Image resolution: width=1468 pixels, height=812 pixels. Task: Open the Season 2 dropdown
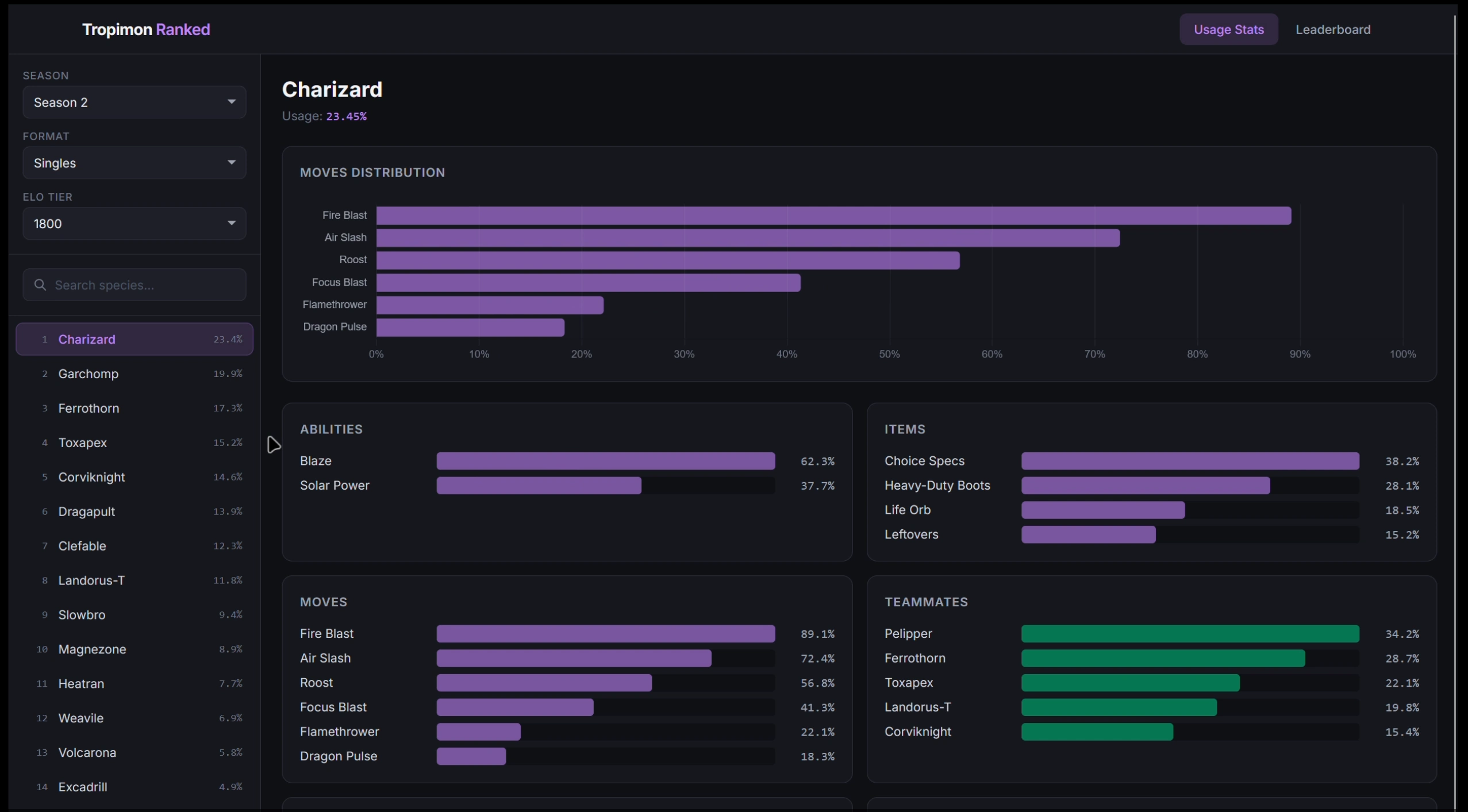(x=134, y=102)
